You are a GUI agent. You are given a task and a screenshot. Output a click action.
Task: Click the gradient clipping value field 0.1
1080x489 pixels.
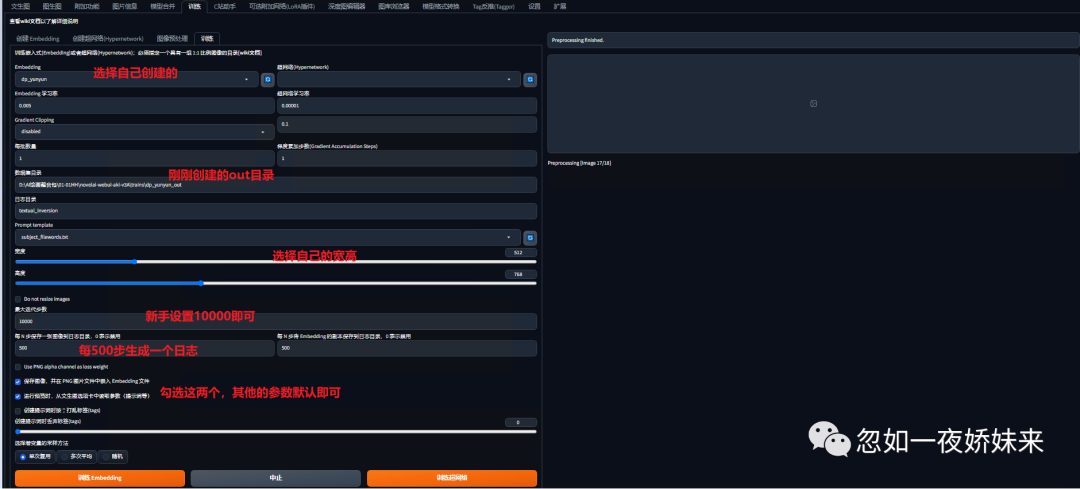click(x=406, y=125)
